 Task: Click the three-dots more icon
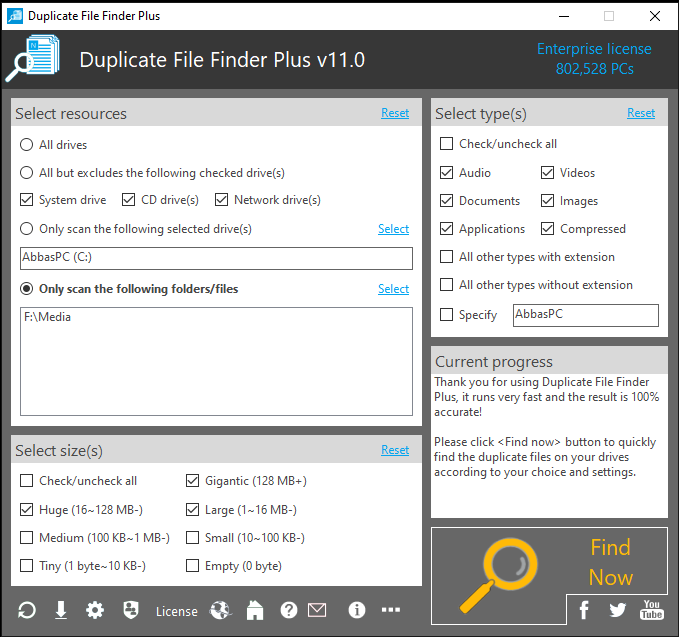(x=391, y=610)
